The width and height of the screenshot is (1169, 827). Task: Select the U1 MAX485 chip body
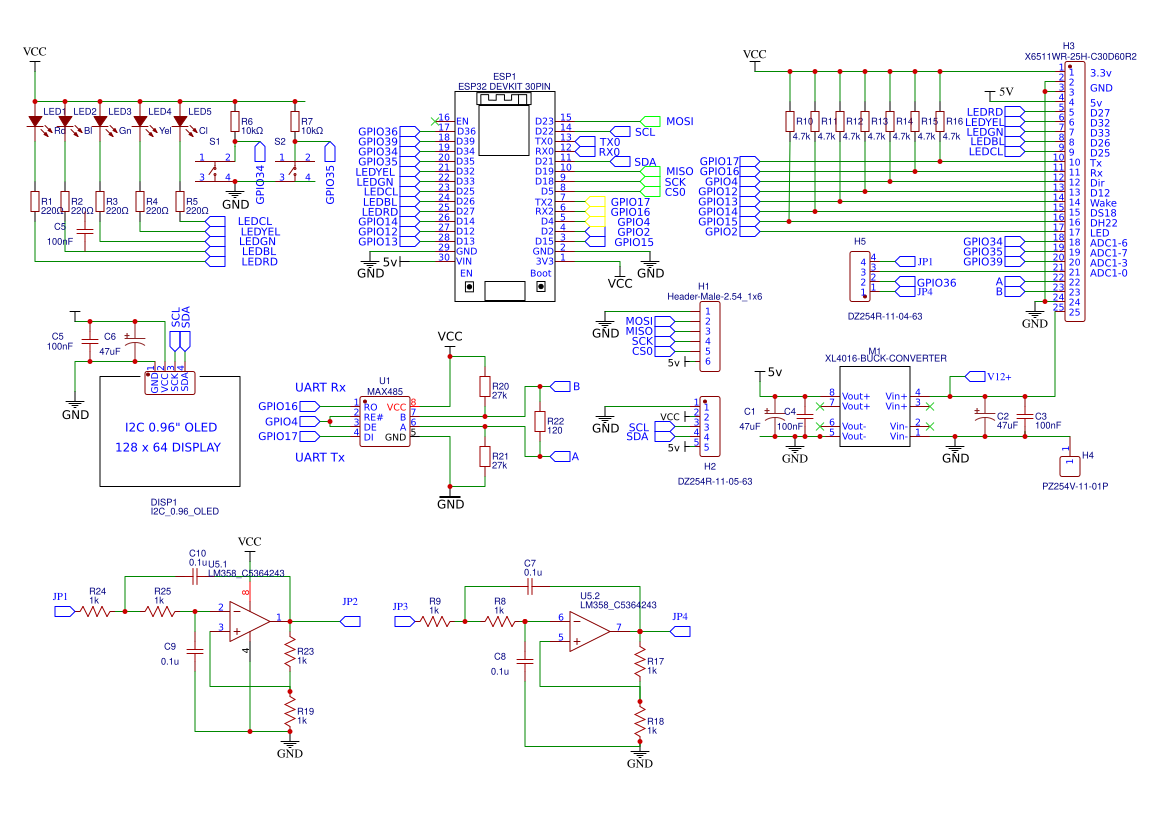(385, 422)
